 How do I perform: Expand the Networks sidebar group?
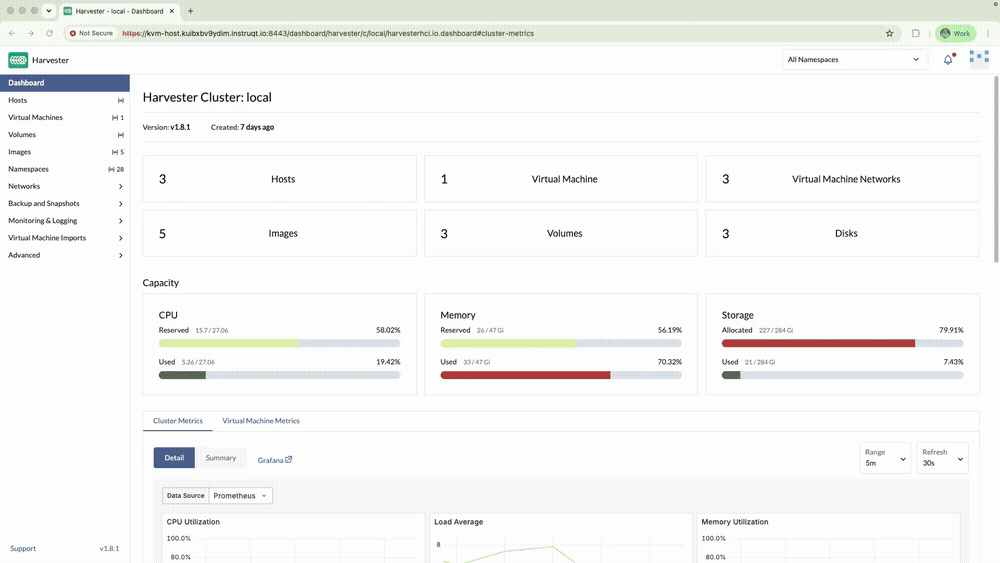pos(65,186)
